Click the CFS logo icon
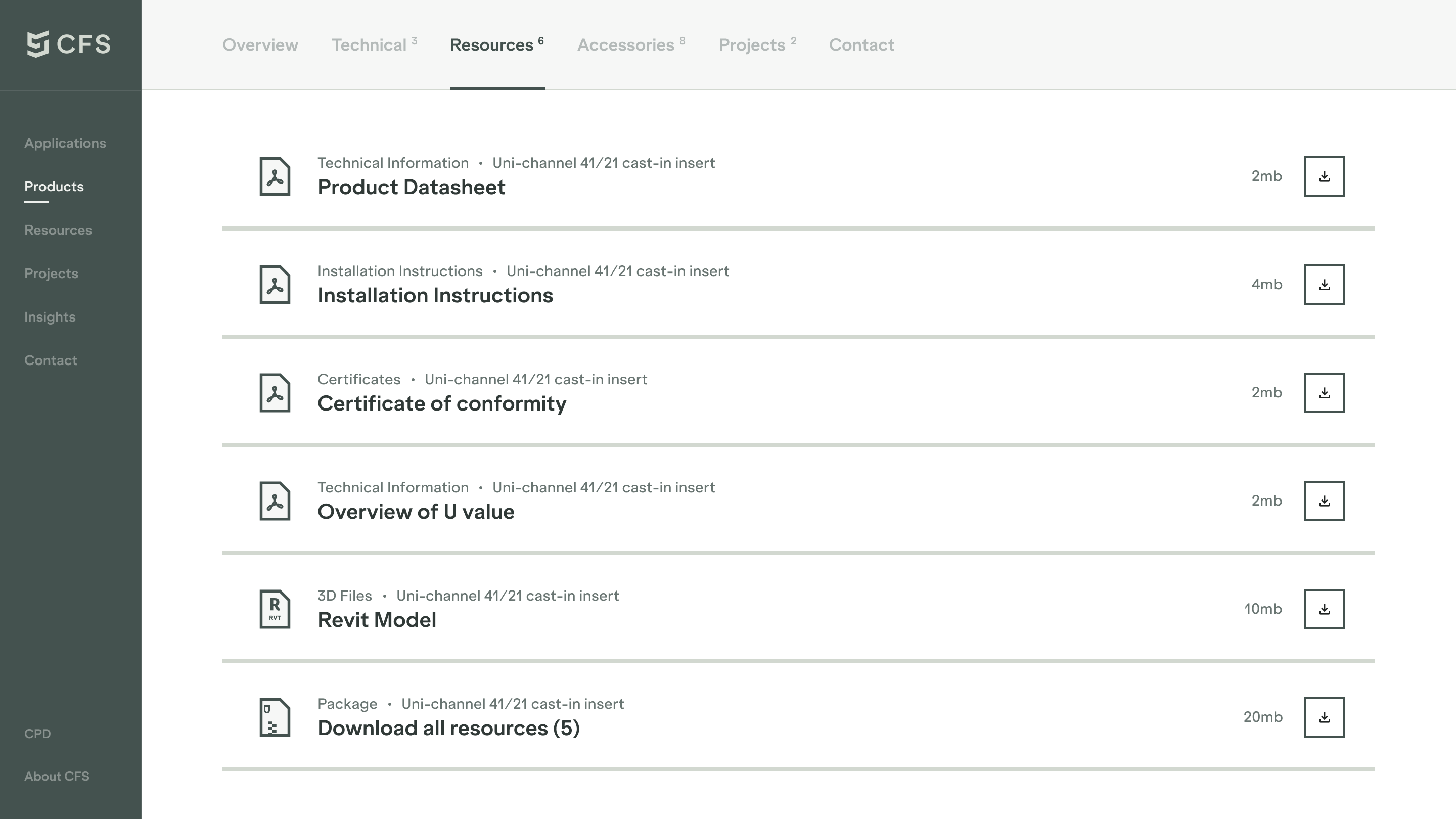This screenshot has height=819, width=1456. pyautogui.click(x=38, y=44)
